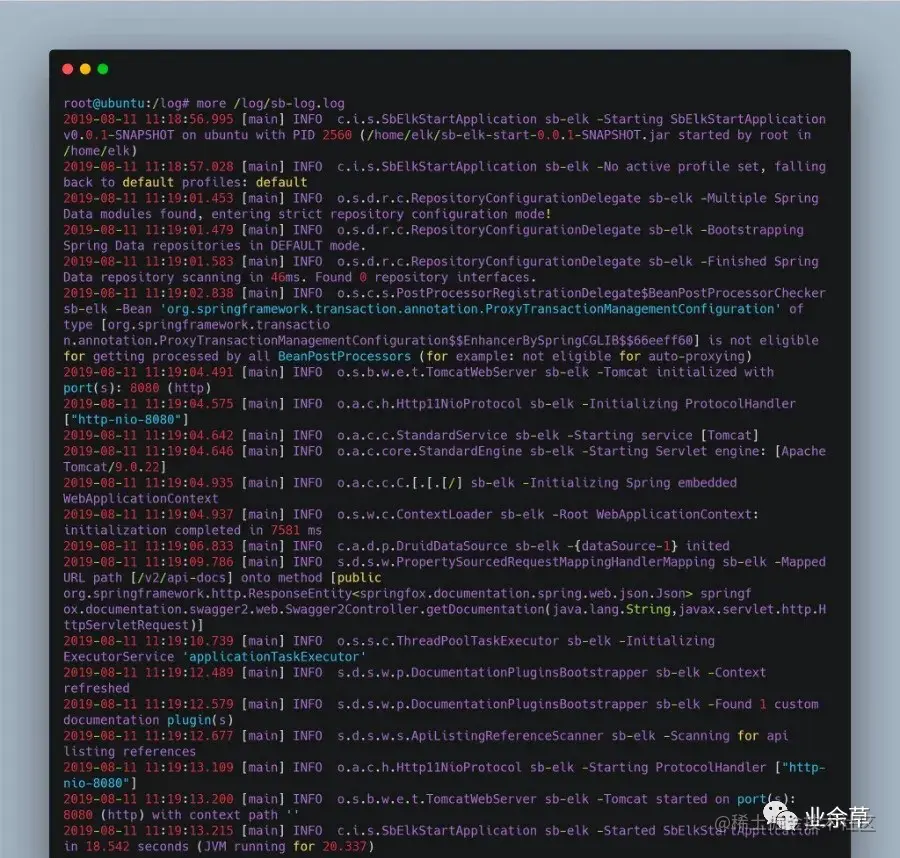Click the version text 'Tomcat/9.0.22]'
The image size is (900, 858).
click(x=115, y=467)
